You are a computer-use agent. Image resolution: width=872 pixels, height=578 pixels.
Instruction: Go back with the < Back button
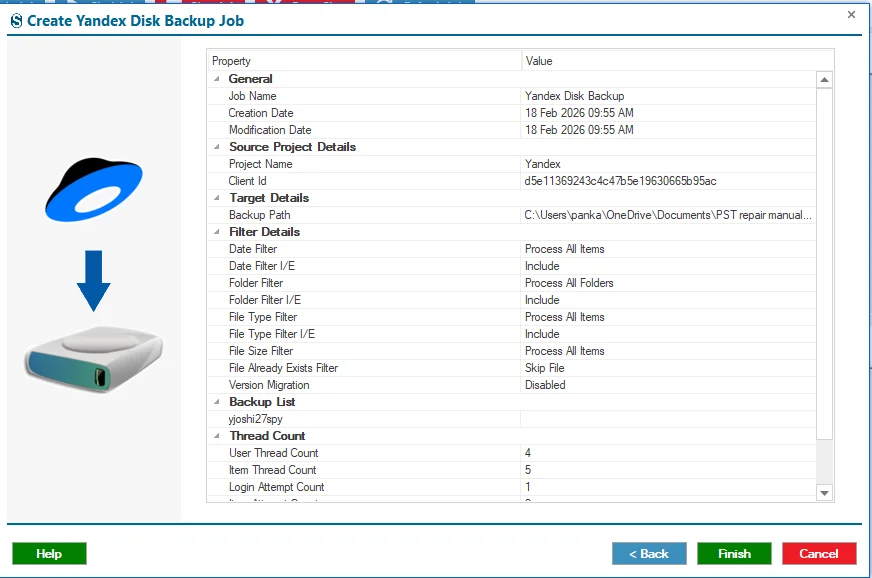point(649,554)
